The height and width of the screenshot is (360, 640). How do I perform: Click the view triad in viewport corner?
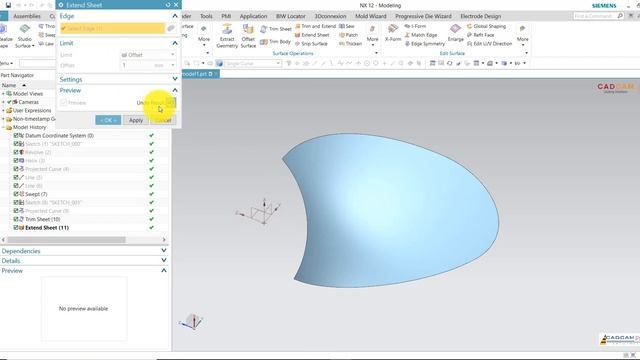coord(192,322)
